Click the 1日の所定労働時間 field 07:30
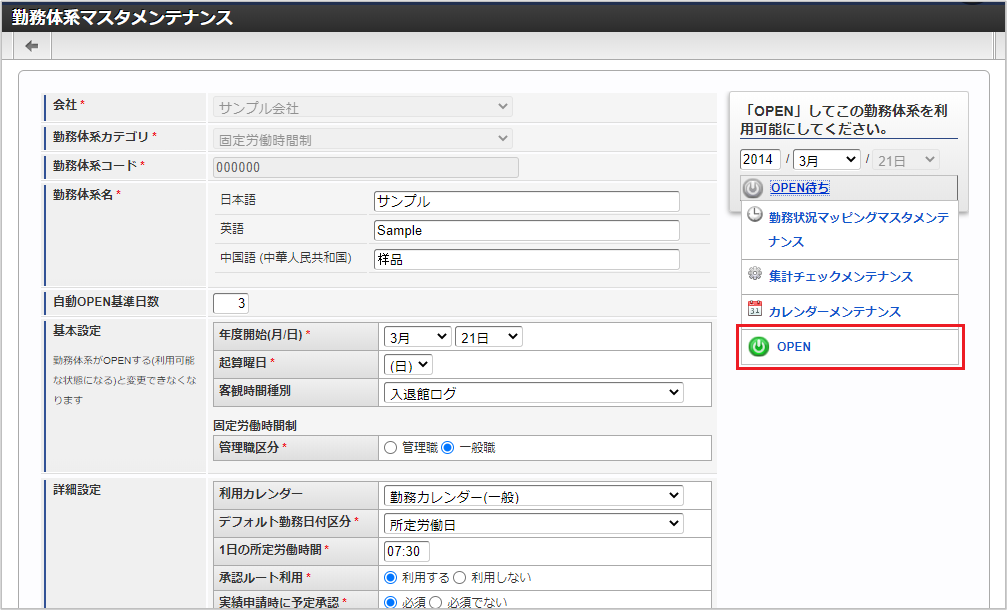 pos(407,551)
